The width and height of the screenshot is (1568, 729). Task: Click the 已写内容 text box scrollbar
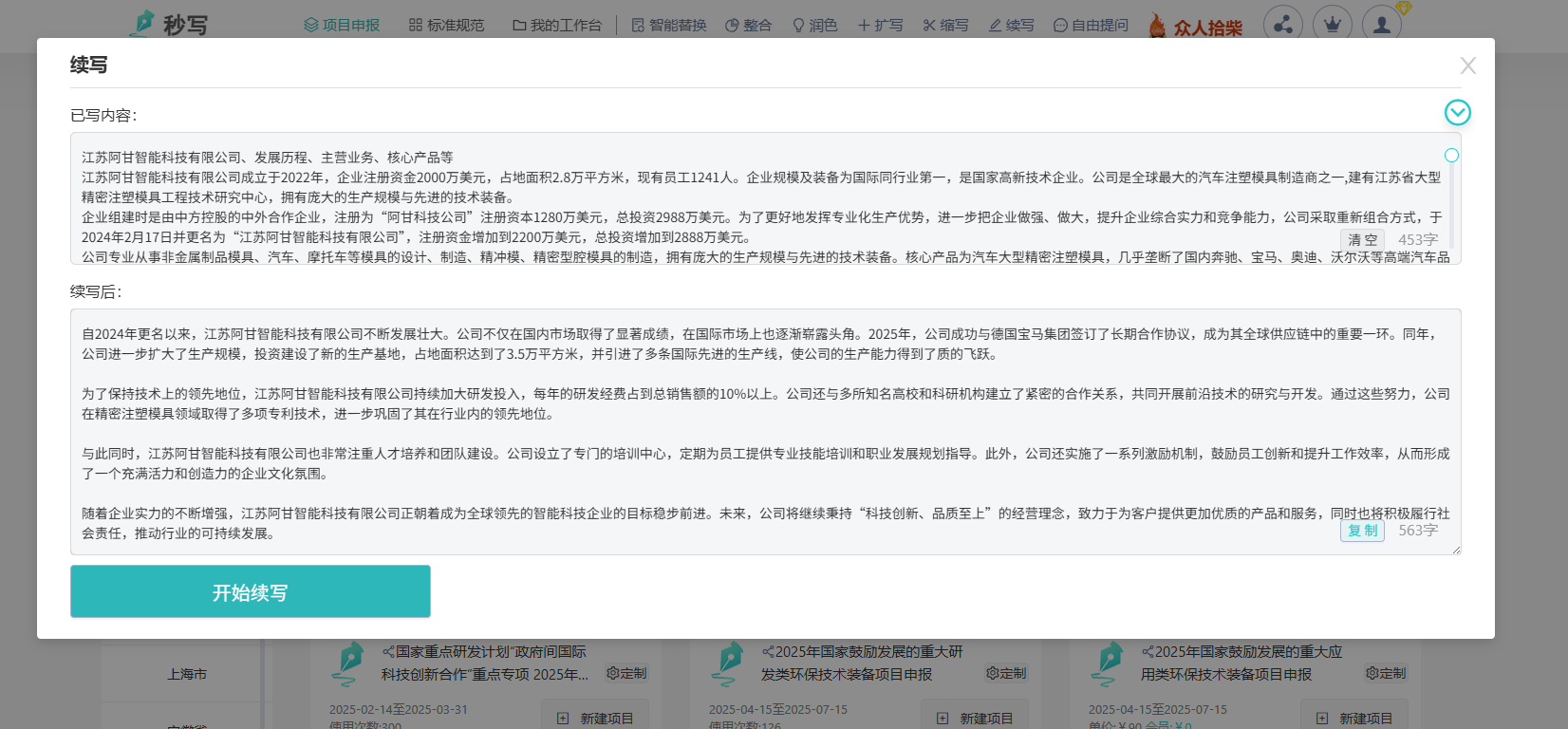pos(1451,204)
